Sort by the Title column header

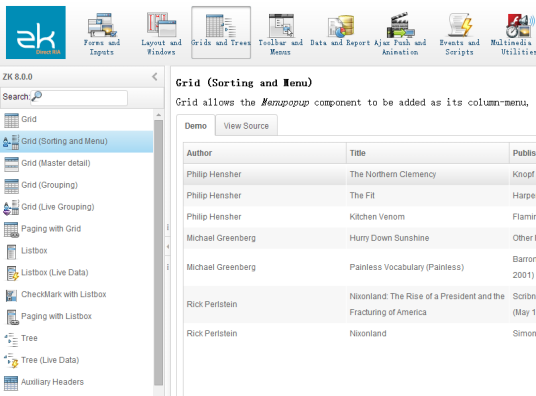pos(428,153)
